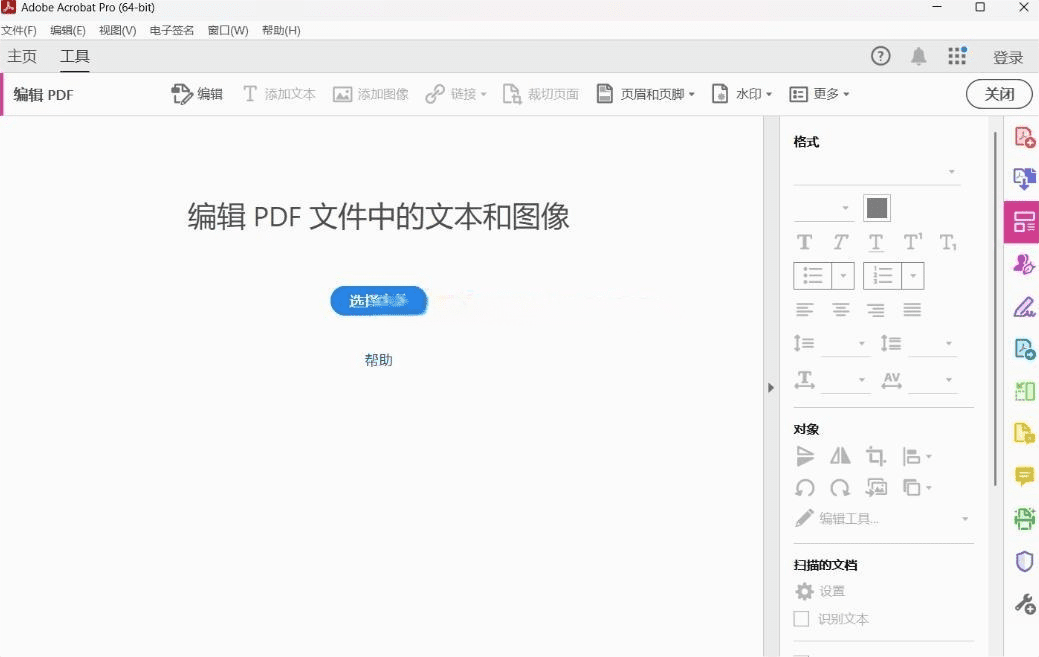Viewport: 1039px width, 657px height.
Task: Toggle superscript formatting
Action: pos(912,242)
